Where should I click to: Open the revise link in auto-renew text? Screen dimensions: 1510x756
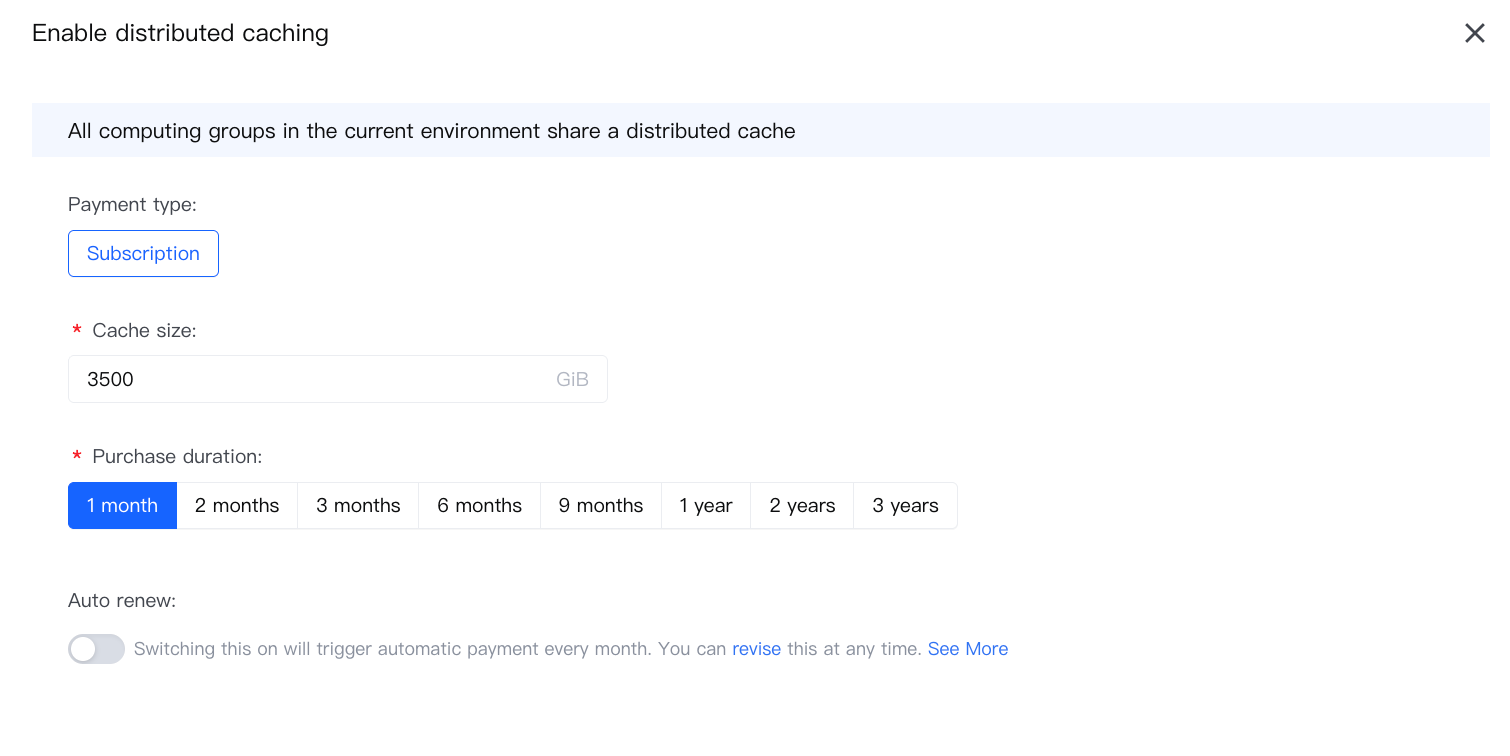tap(756, 649)
